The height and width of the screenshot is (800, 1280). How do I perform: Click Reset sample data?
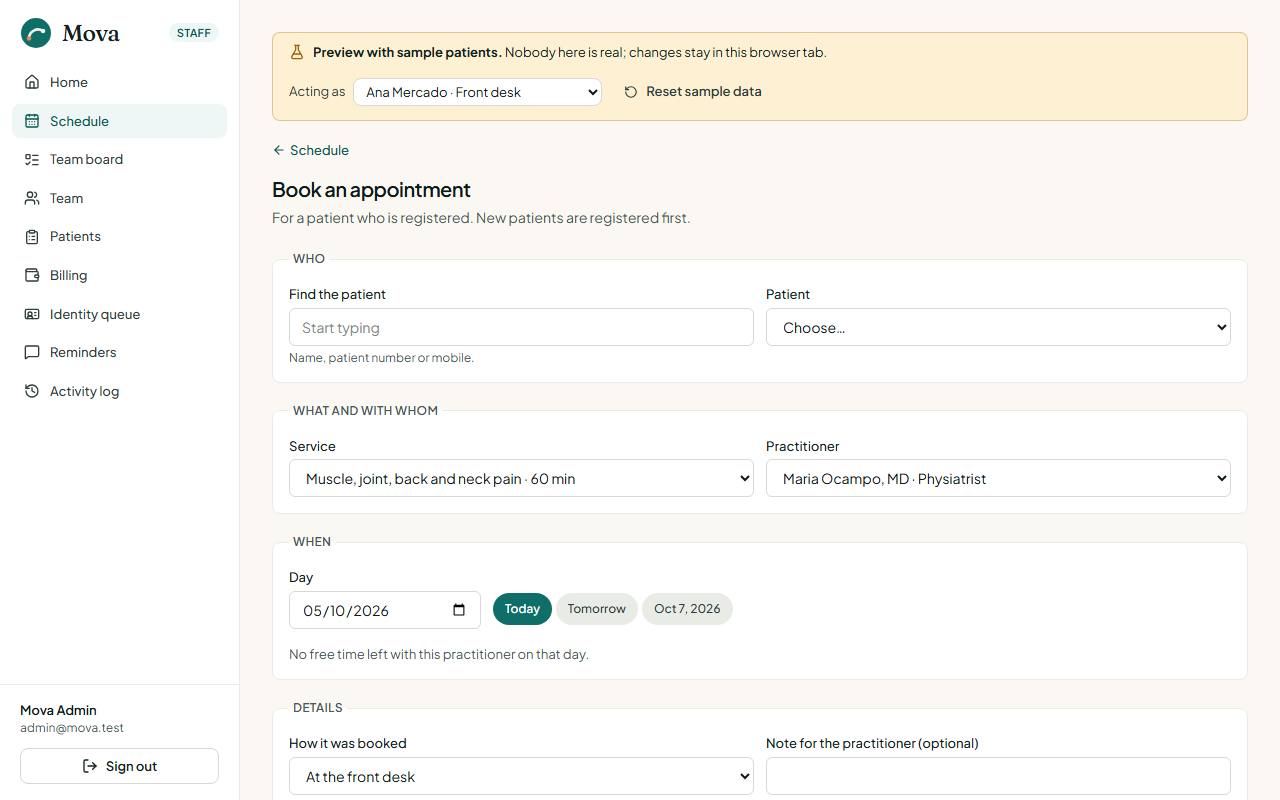pos(693,91)
